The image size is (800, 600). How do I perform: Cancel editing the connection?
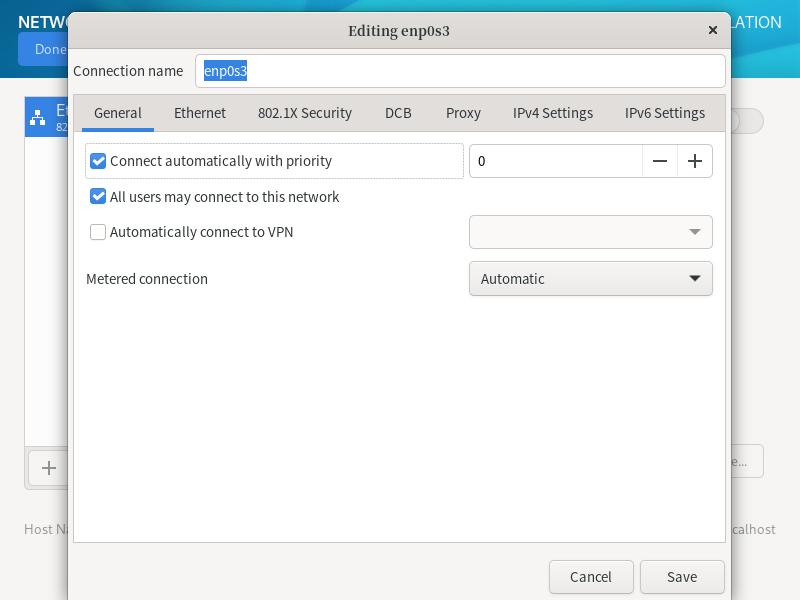point(591,577)
